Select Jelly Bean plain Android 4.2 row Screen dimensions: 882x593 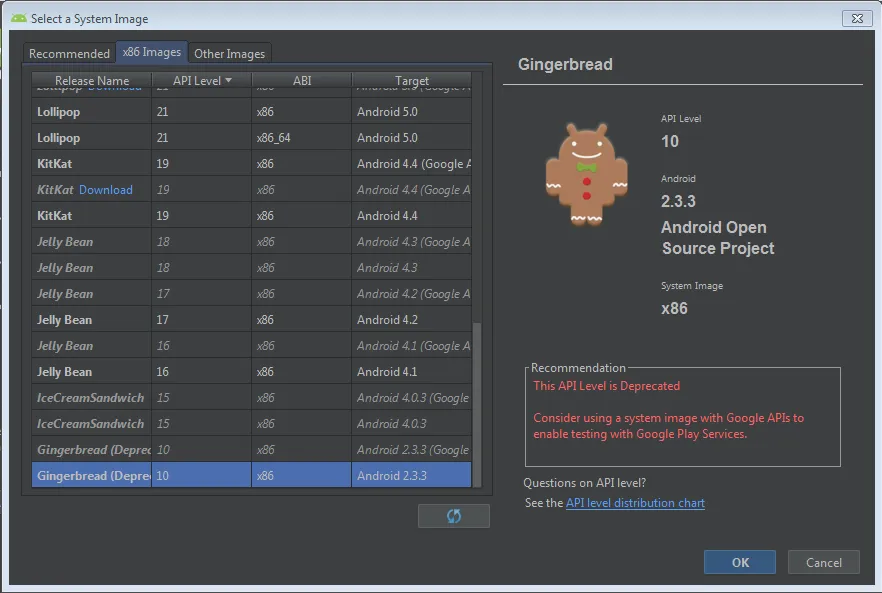coord(251,320)
